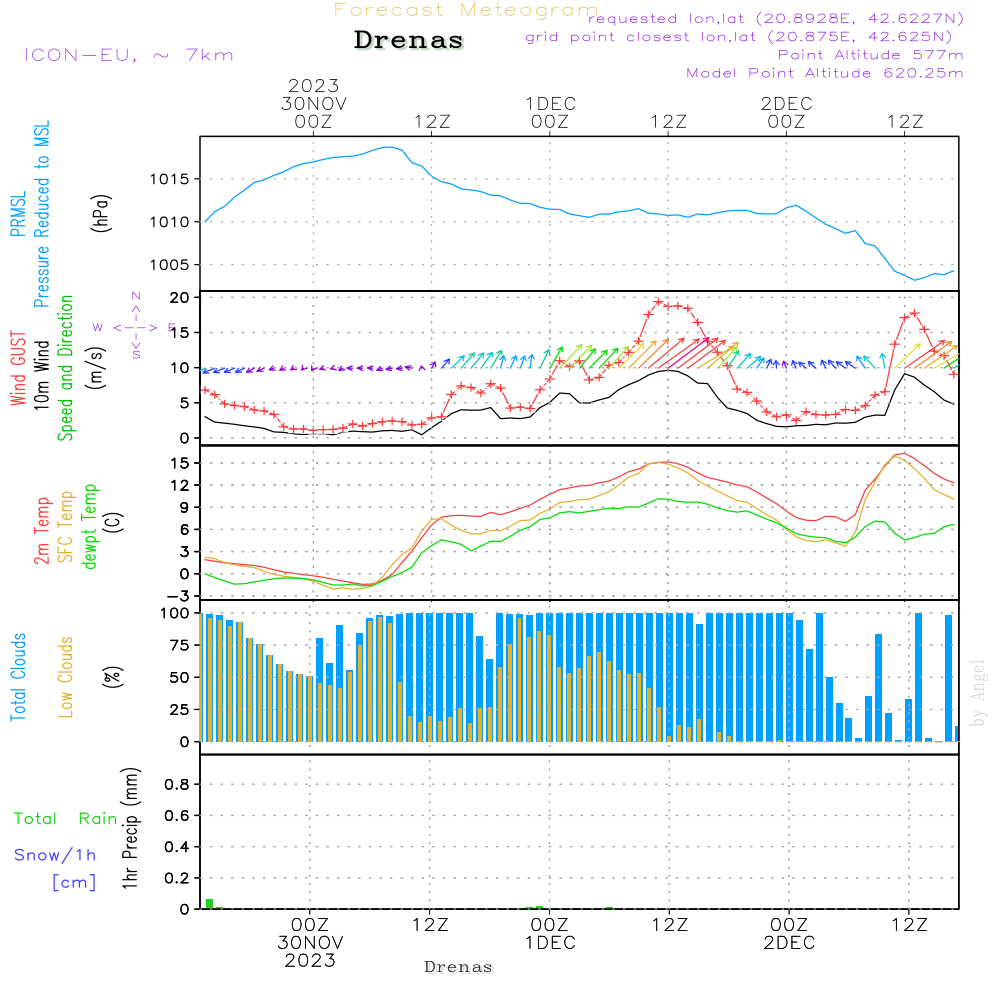Click the 1015 pressure tick value

click(x=170, y=179)
